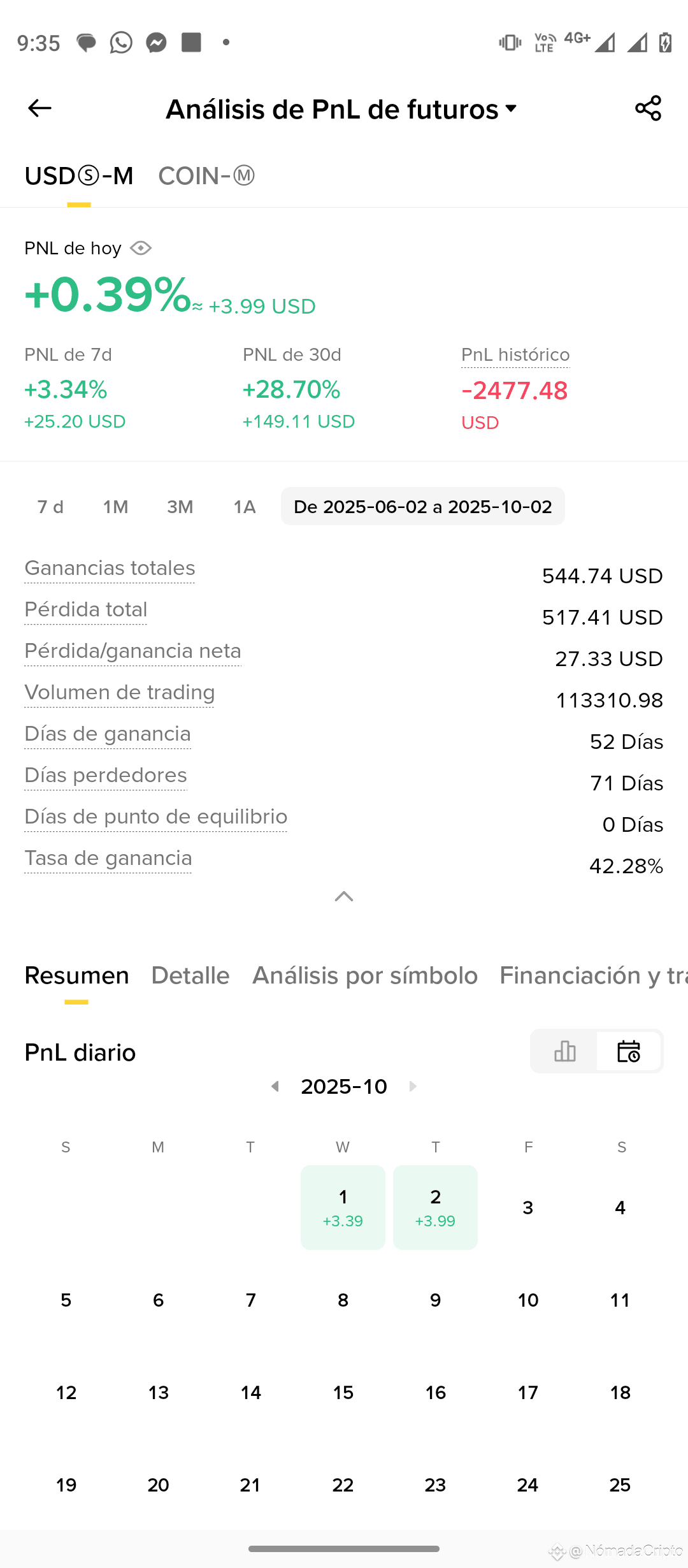The image size is (688, 1568).
Task: Open Análisis por símbolo tab
Action: [364, 976]
